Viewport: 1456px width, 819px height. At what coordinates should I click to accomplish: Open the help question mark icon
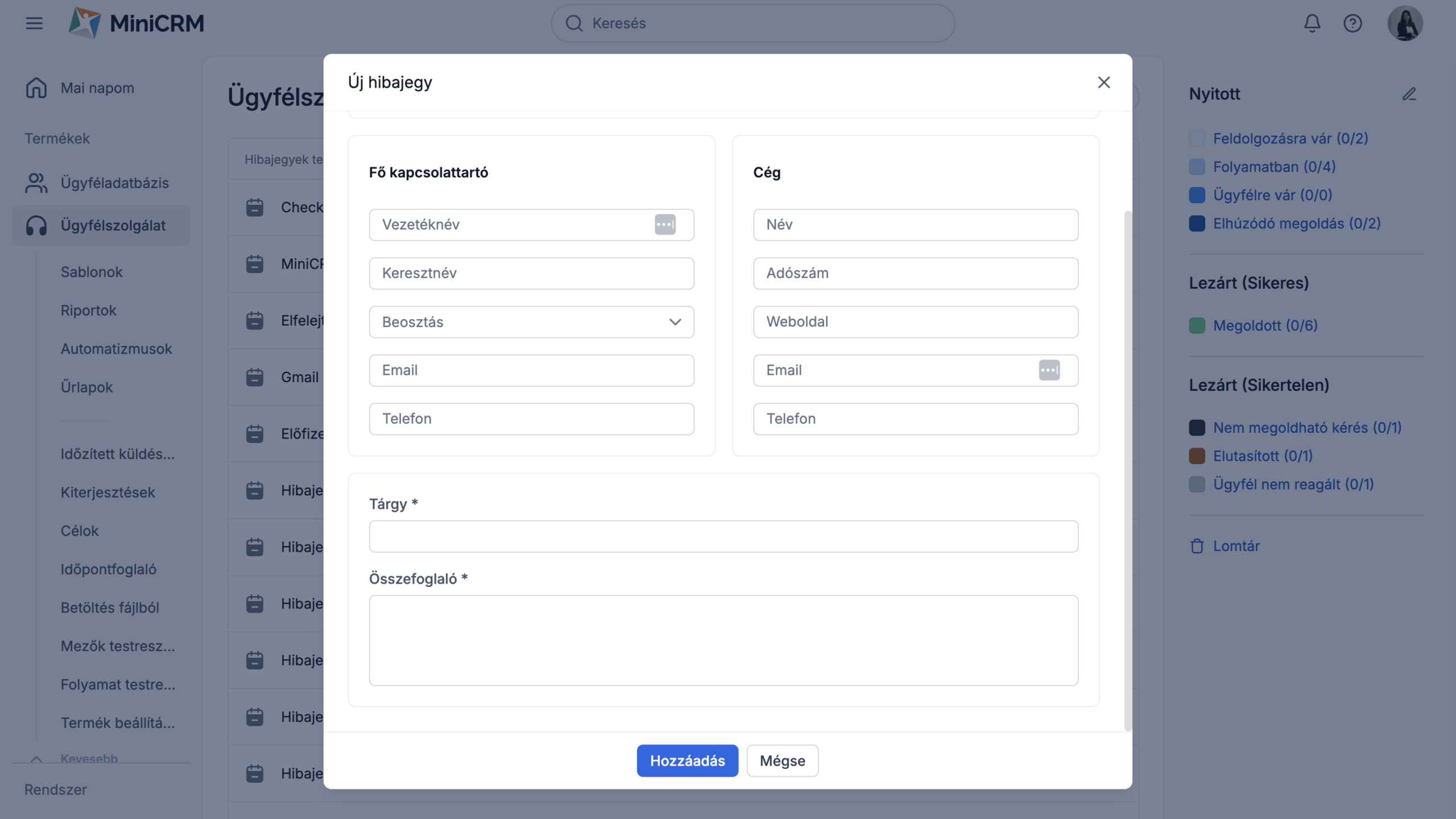1352,23
